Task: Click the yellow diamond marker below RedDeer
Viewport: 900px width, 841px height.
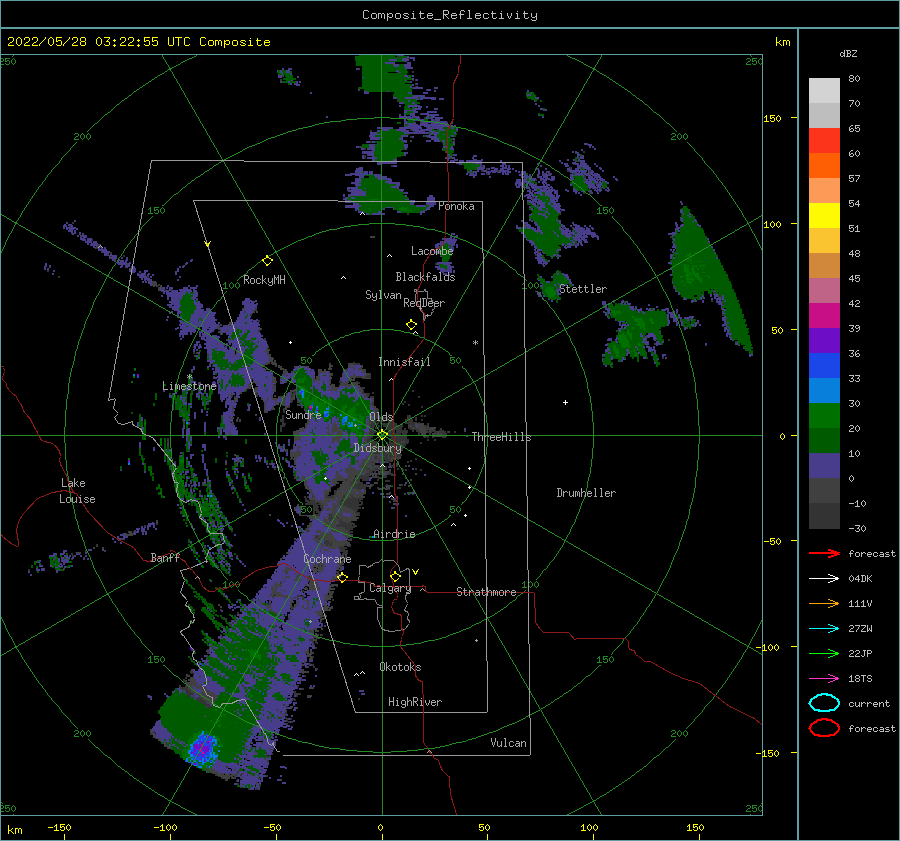Action: pos(412,325)
